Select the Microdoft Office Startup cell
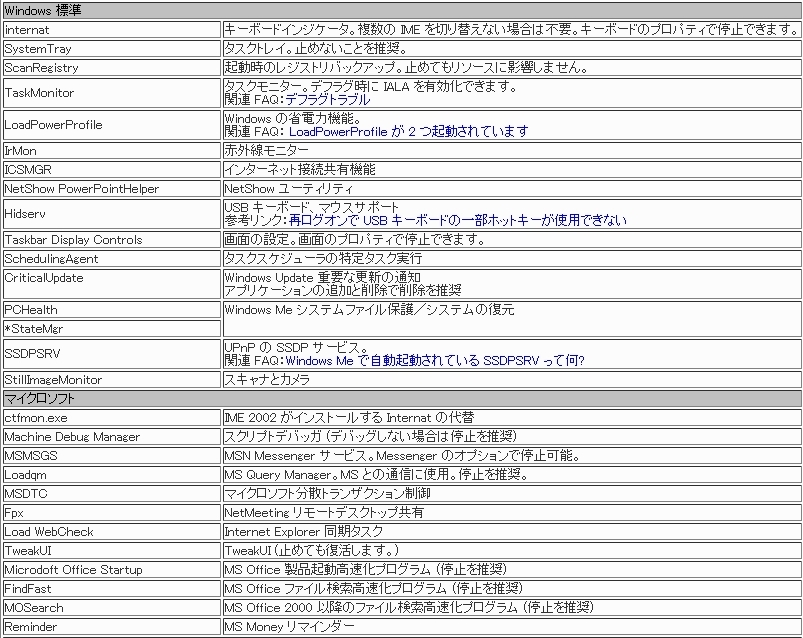803x638 pixels. [x=112, y=569]
